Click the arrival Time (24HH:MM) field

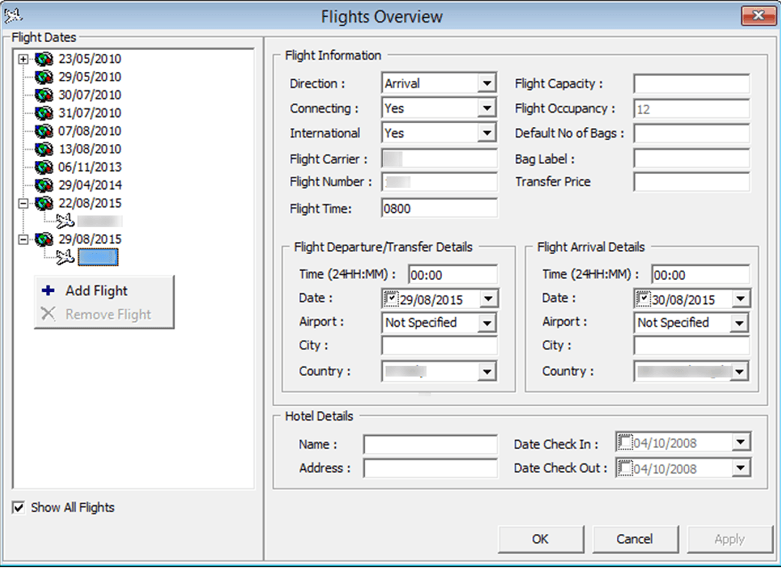click(x=700, y=275)
